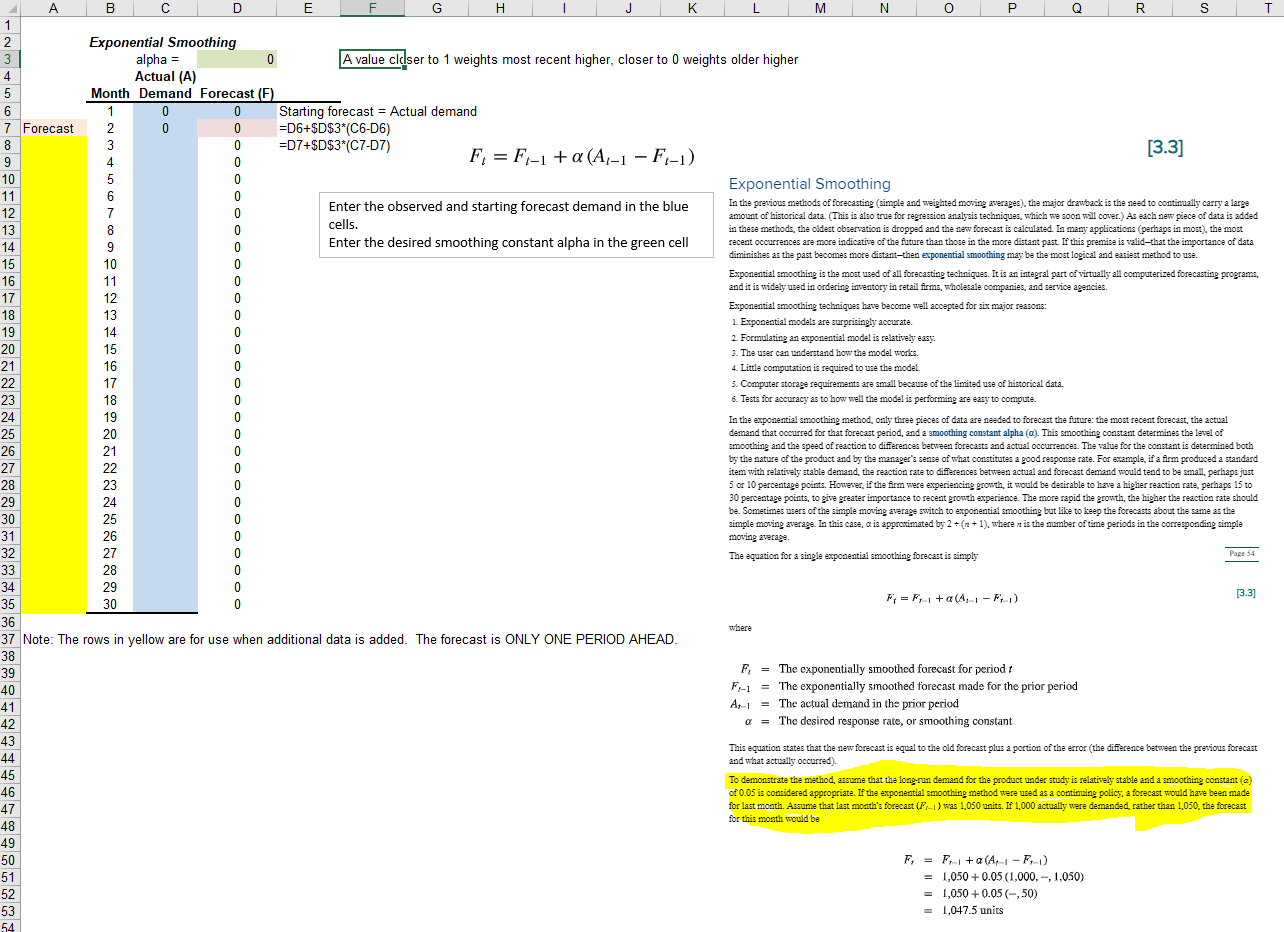Click the yellow-rows note in row 37

coord(349,639)
